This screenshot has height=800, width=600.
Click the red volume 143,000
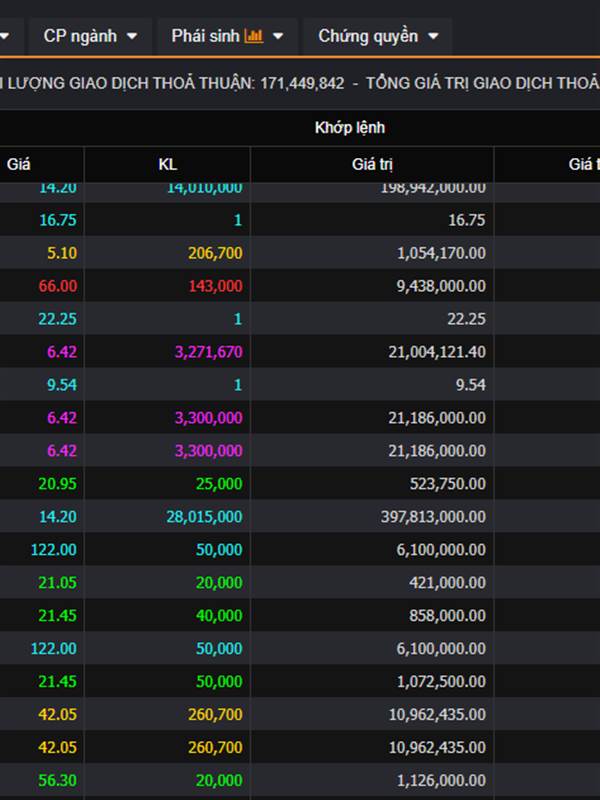click(215, 286)
